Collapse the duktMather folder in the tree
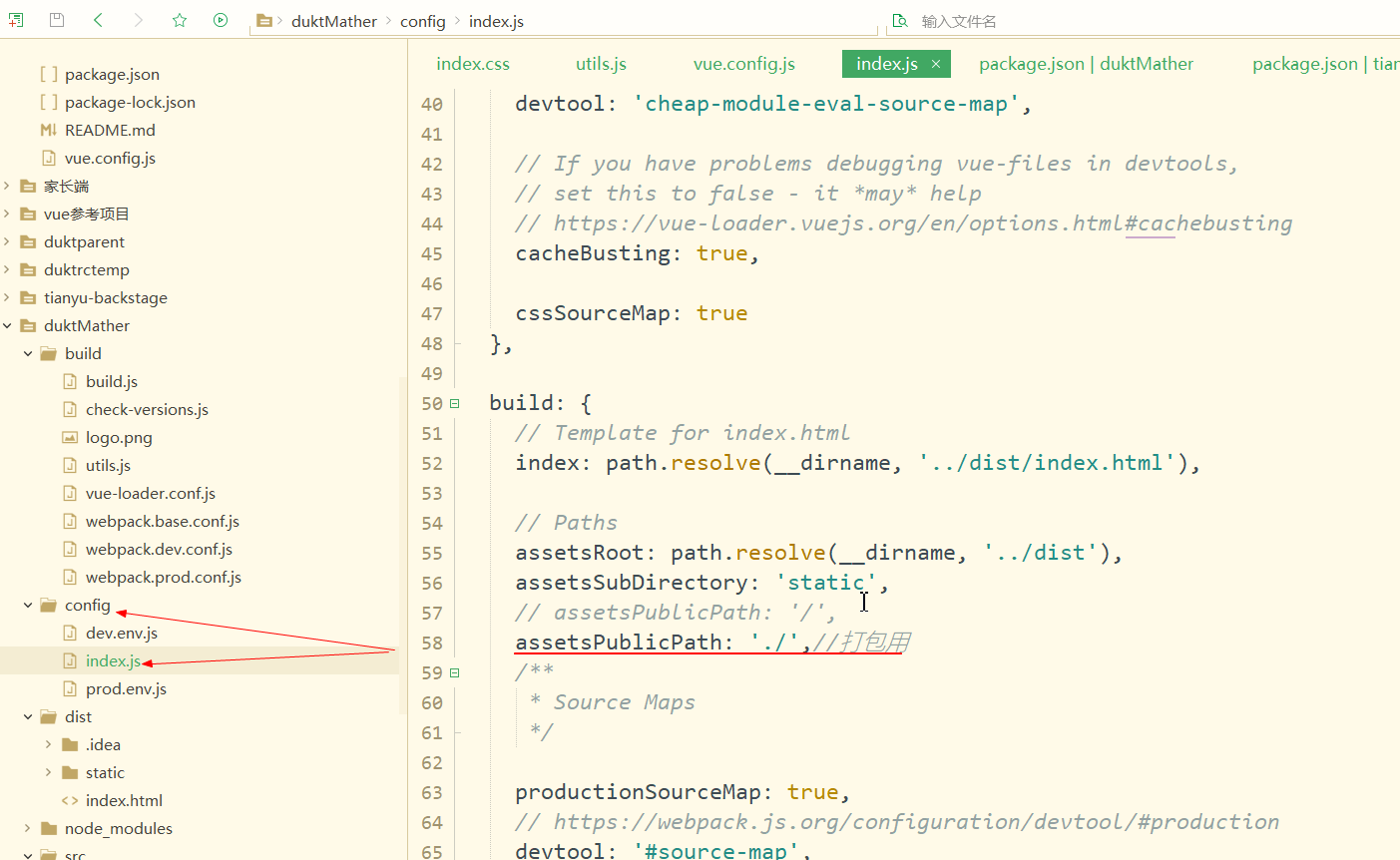1400x860 pixels. (x=7, y=325)
